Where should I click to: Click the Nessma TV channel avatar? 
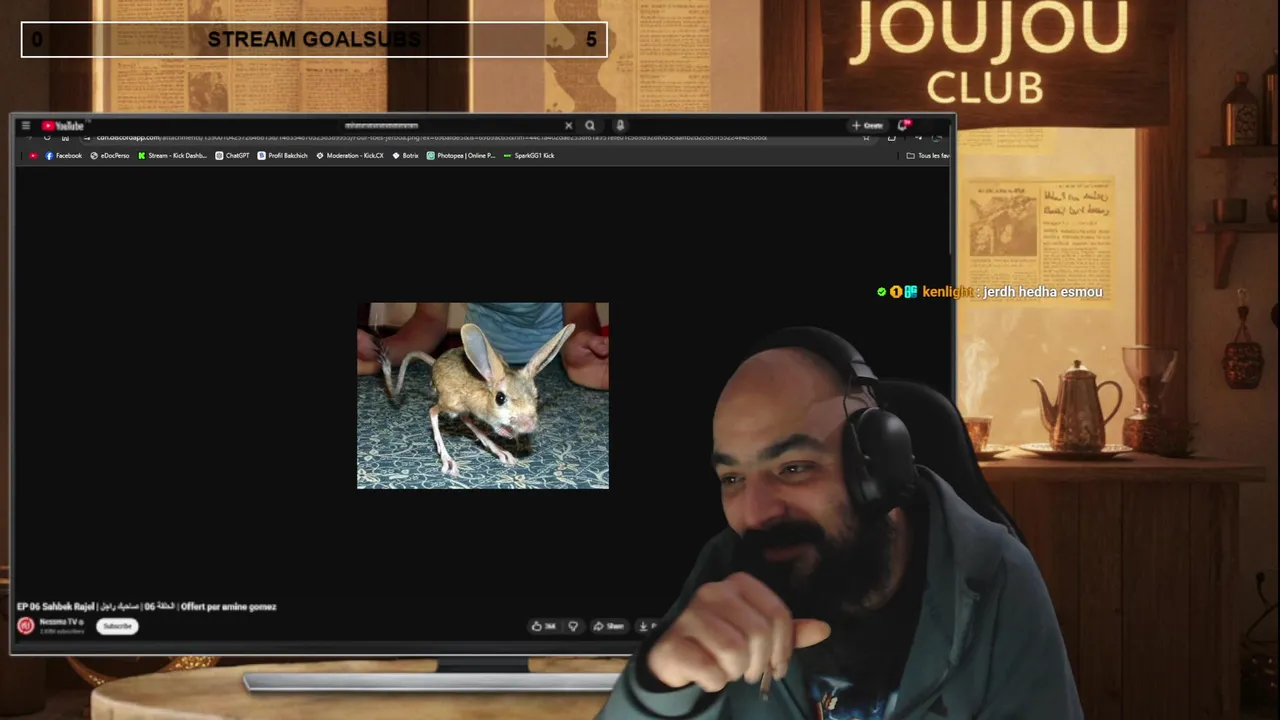click(26, 626)
